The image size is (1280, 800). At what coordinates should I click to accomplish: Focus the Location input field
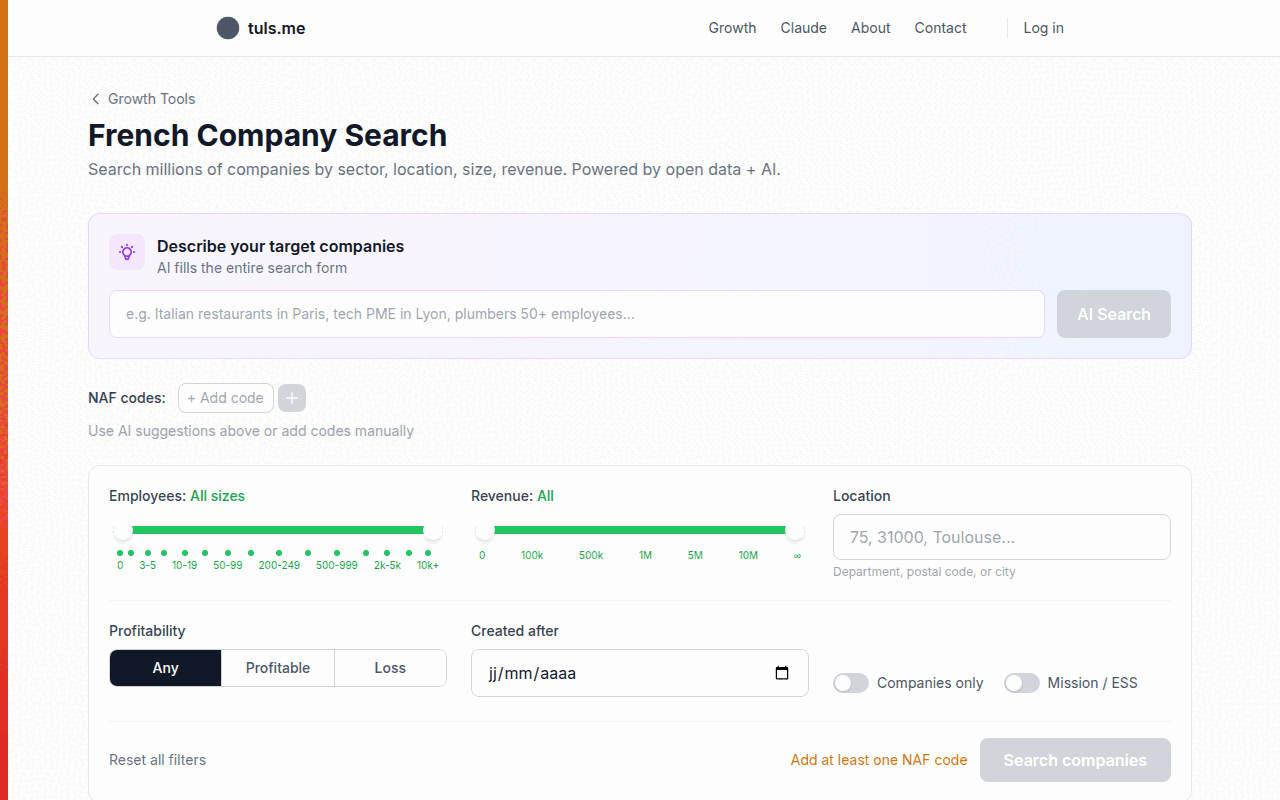pos(1001,537)
